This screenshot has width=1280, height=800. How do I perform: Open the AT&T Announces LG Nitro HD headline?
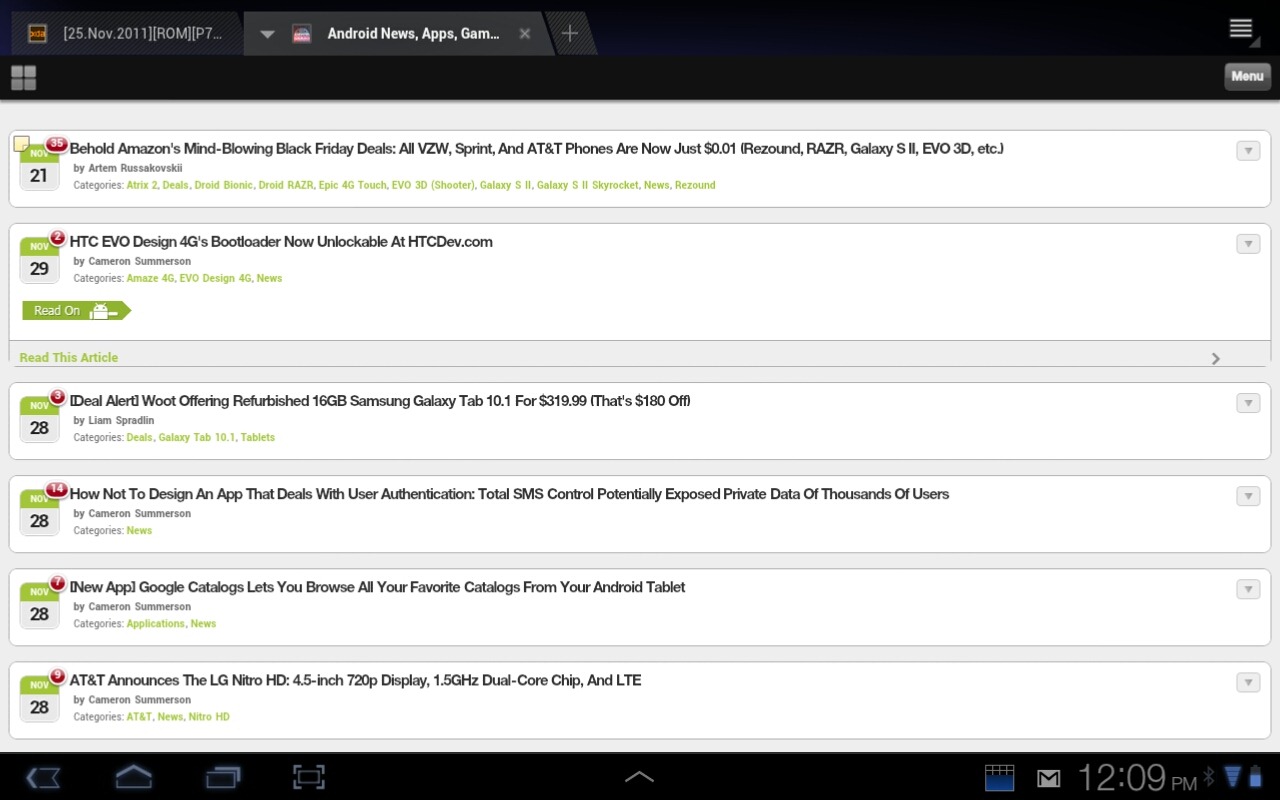pos(355,680)
